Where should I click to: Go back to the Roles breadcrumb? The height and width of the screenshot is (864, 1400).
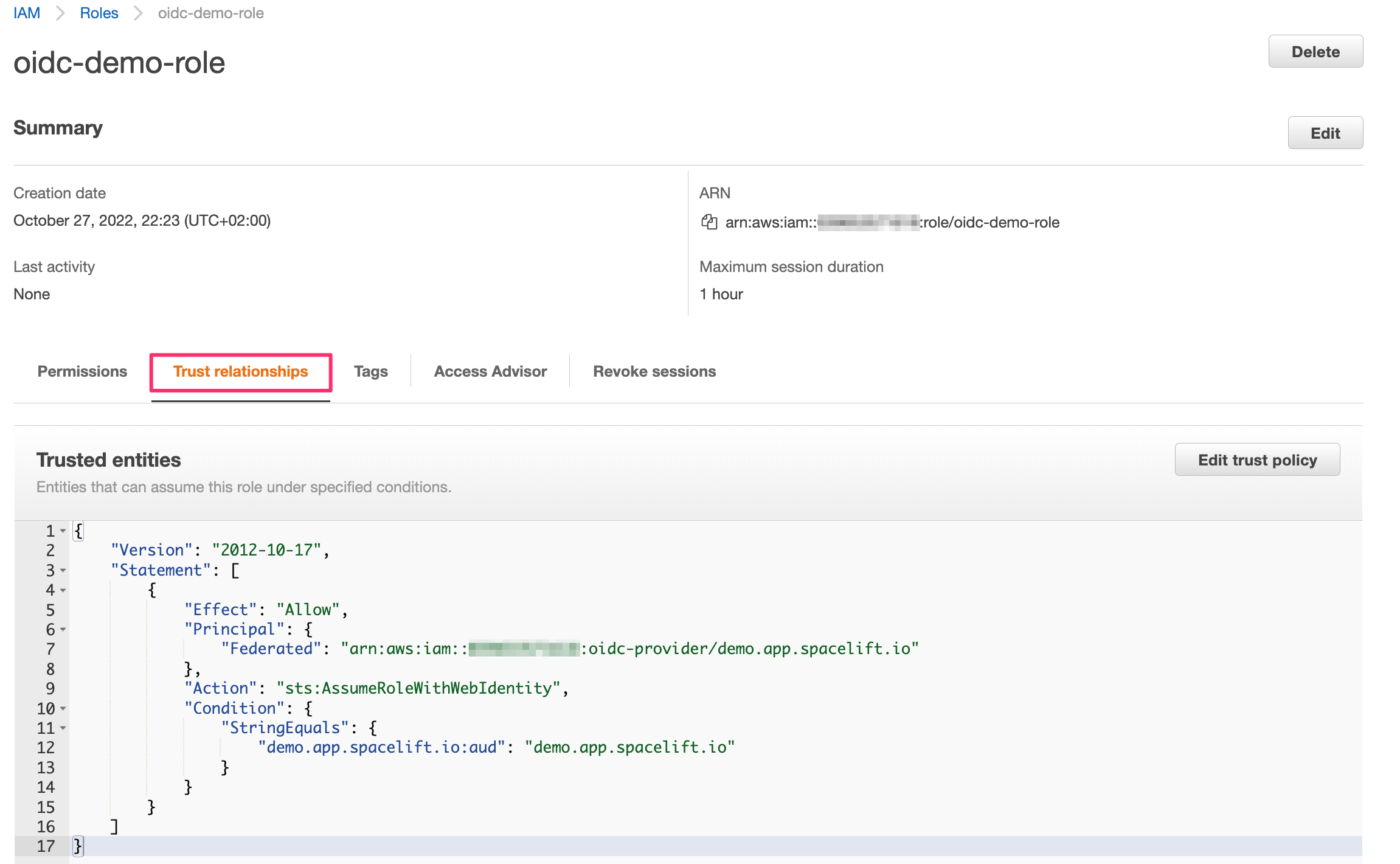[99, 13]
